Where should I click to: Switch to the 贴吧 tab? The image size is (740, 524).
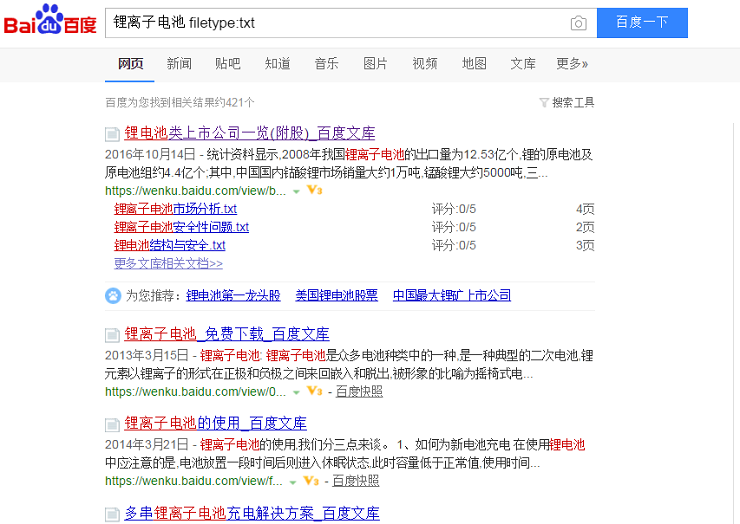click(228, 63)
